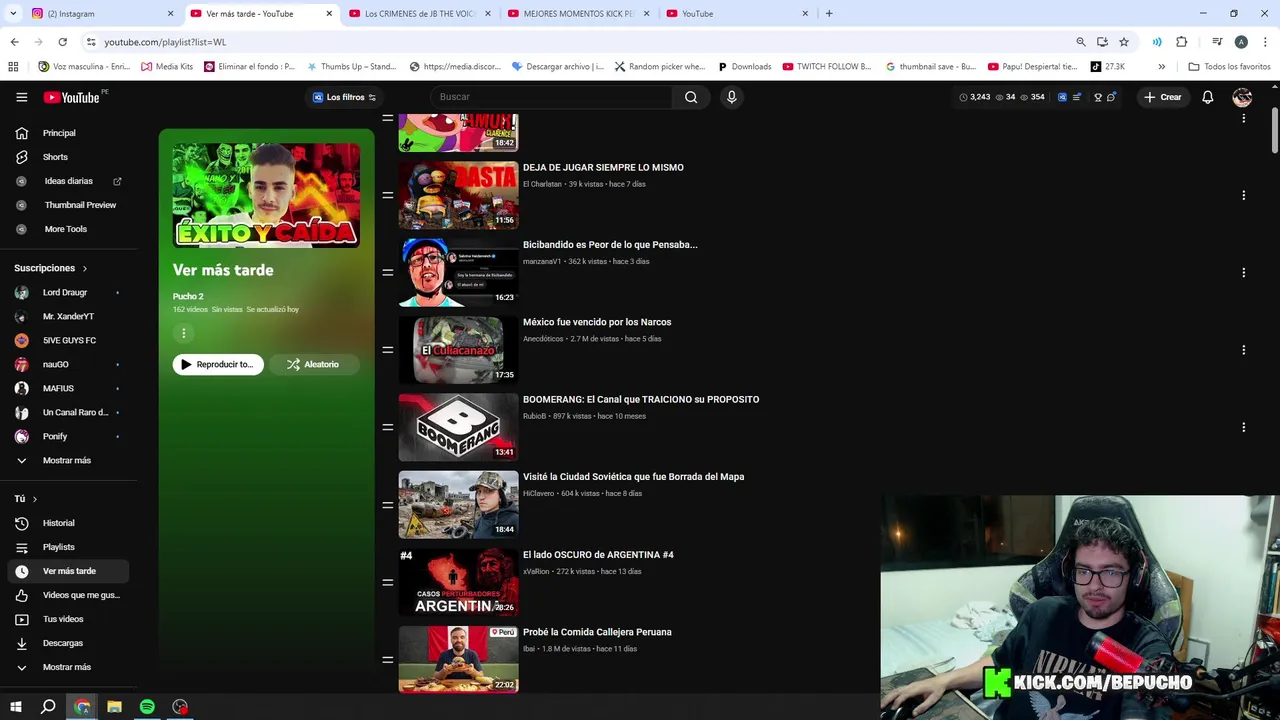The width and height of the screenshot is (1280, 720).
Task: Expand the Tú section
Action: pos(25,498)
